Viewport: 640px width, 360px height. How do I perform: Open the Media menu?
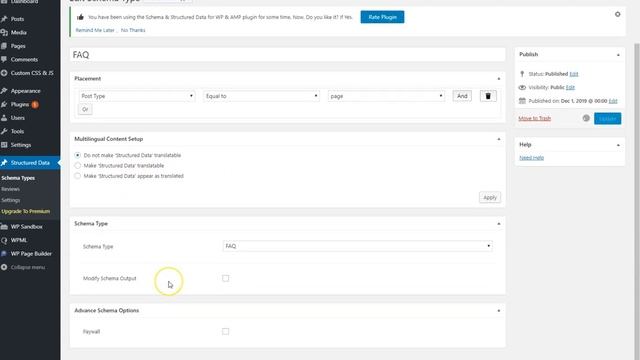coord(18,32)
